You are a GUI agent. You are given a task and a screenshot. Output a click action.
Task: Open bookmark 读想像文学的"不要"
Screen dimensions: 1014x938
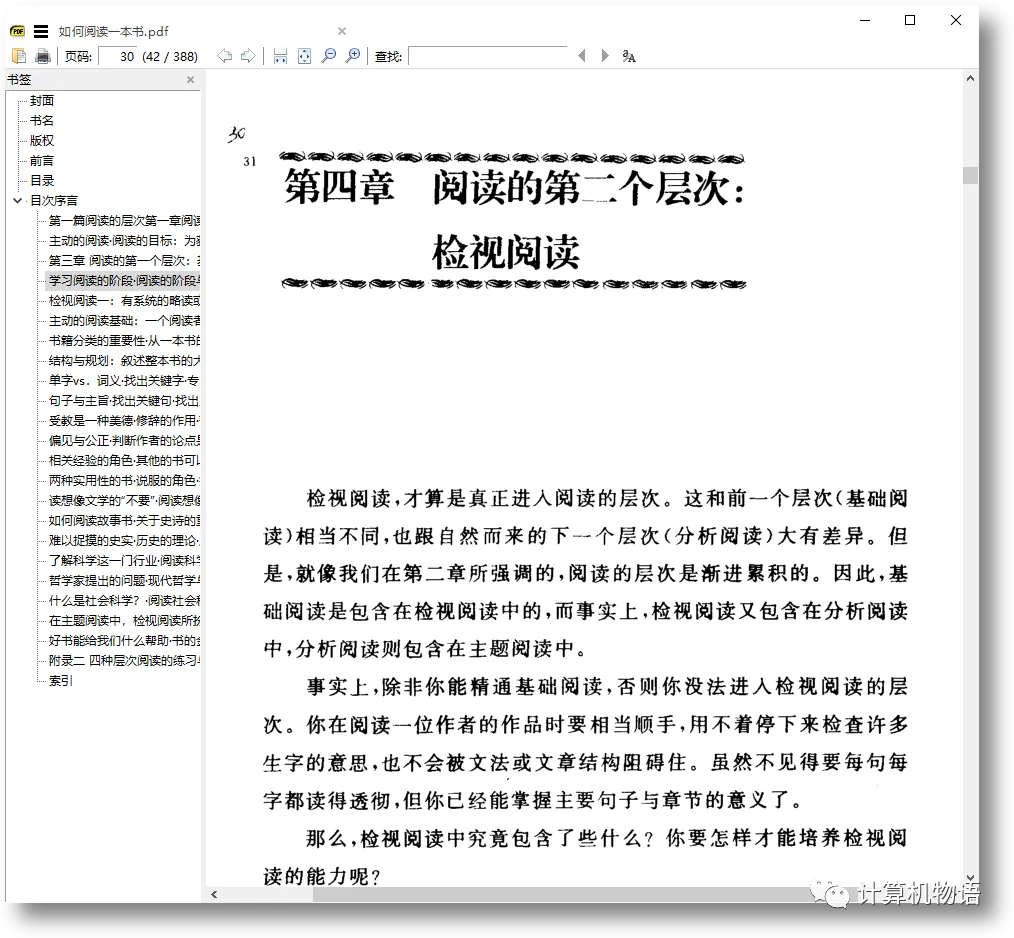[x=124, y=501]
